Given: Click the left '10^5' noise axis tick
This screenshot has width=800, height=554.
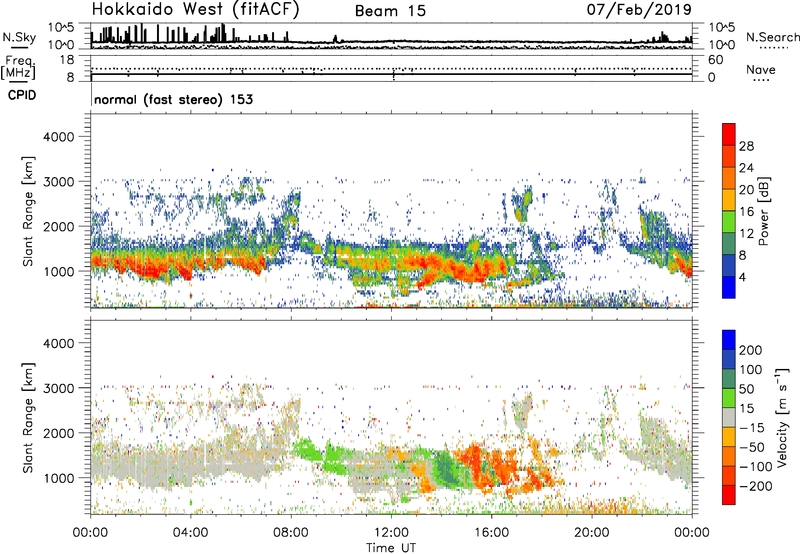Looking at the screenshot, I should [61, 28].
